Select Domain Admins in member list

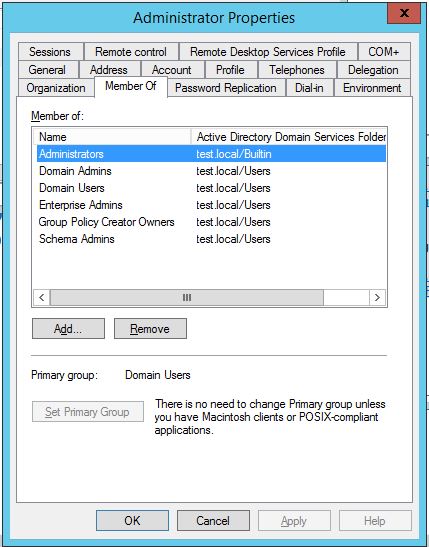pyautogui.click(x=211, y=171)
